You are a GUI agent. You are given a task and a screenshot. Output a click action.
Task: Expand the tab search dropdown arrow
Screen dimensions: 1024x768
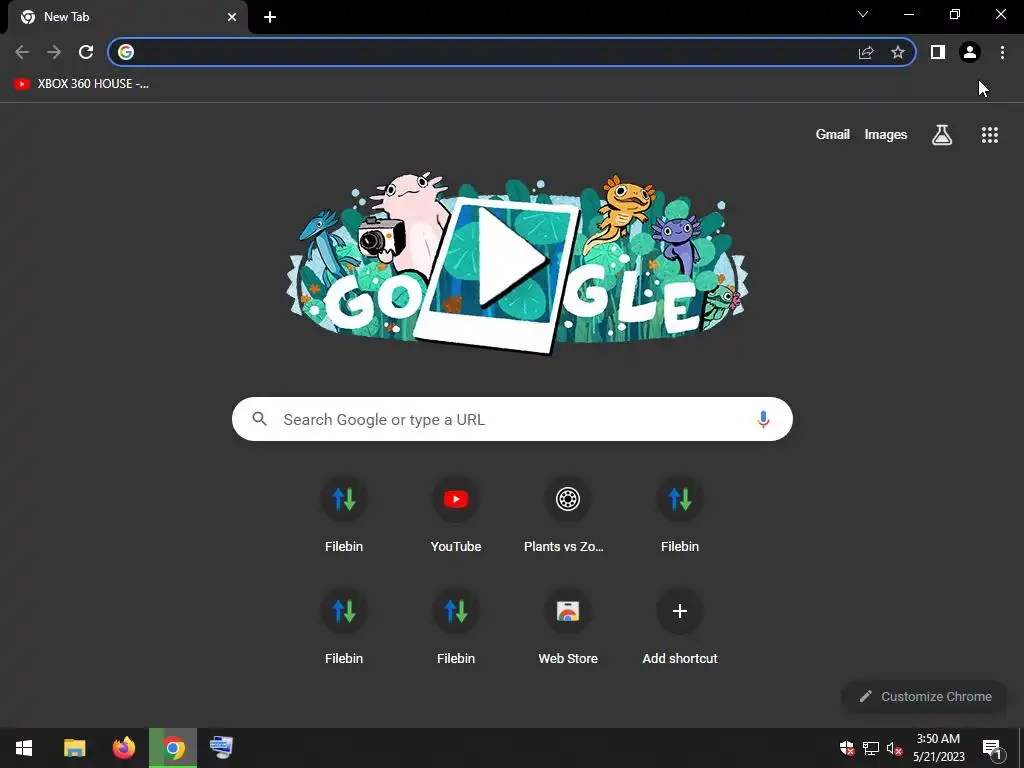tap(863, 14)
